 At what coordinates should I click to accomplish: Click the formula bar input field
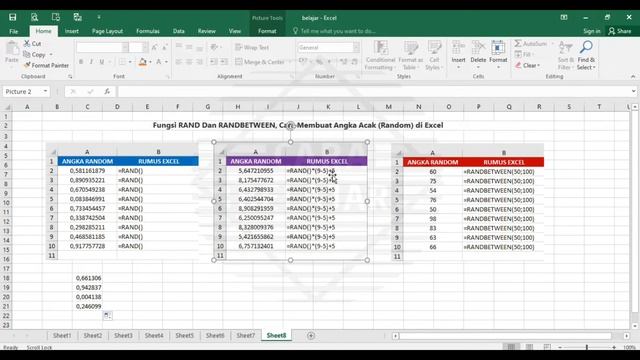tap(373, 91)
